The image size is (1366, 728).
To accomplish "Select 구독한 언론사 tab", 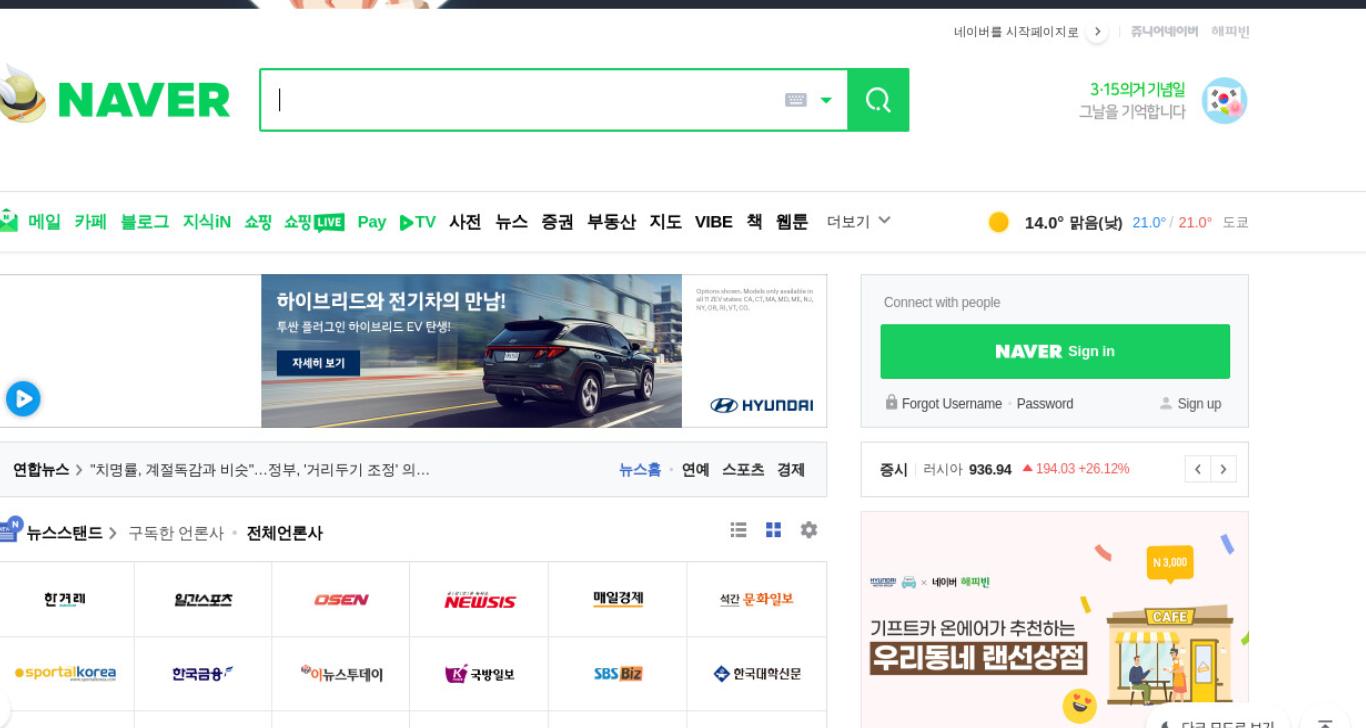I will [x=176, y=533].
